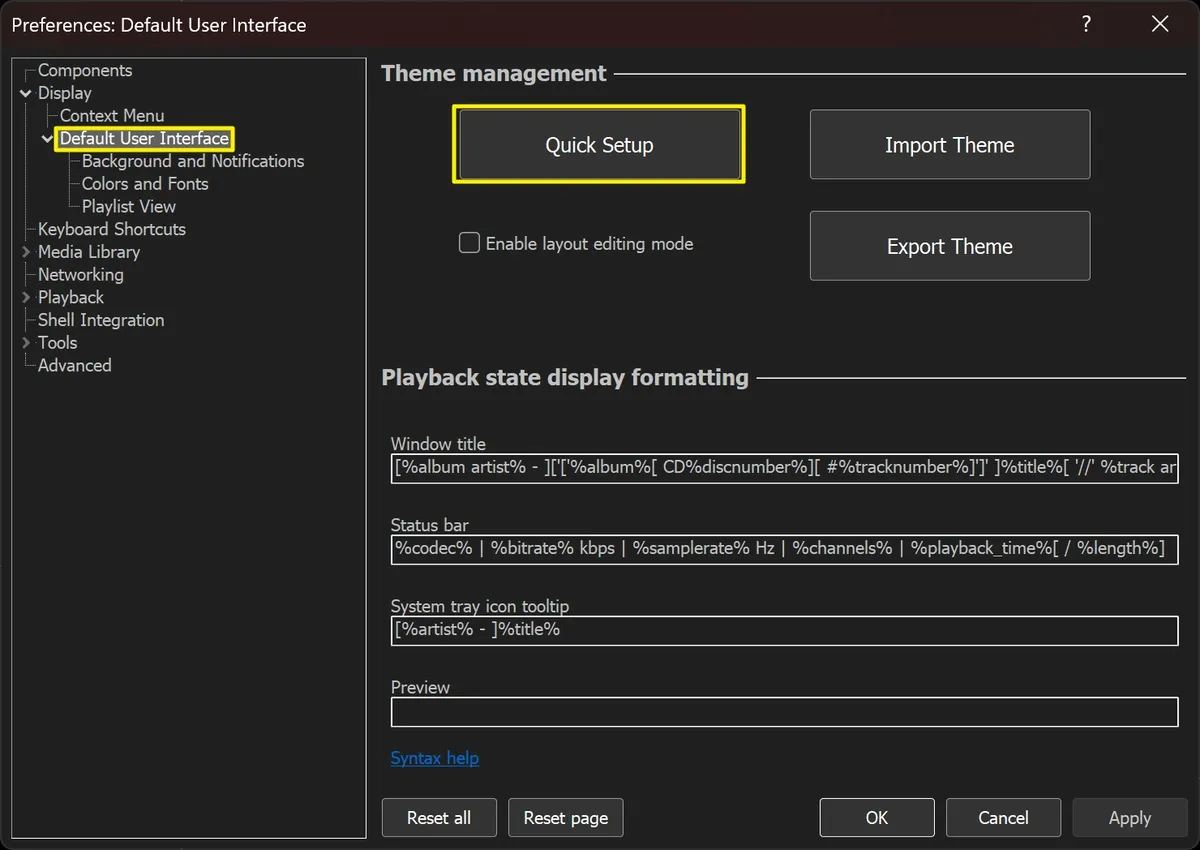Select the Display tree item
The width and height of the screenshot is (1200, 850).
(65, 93)
